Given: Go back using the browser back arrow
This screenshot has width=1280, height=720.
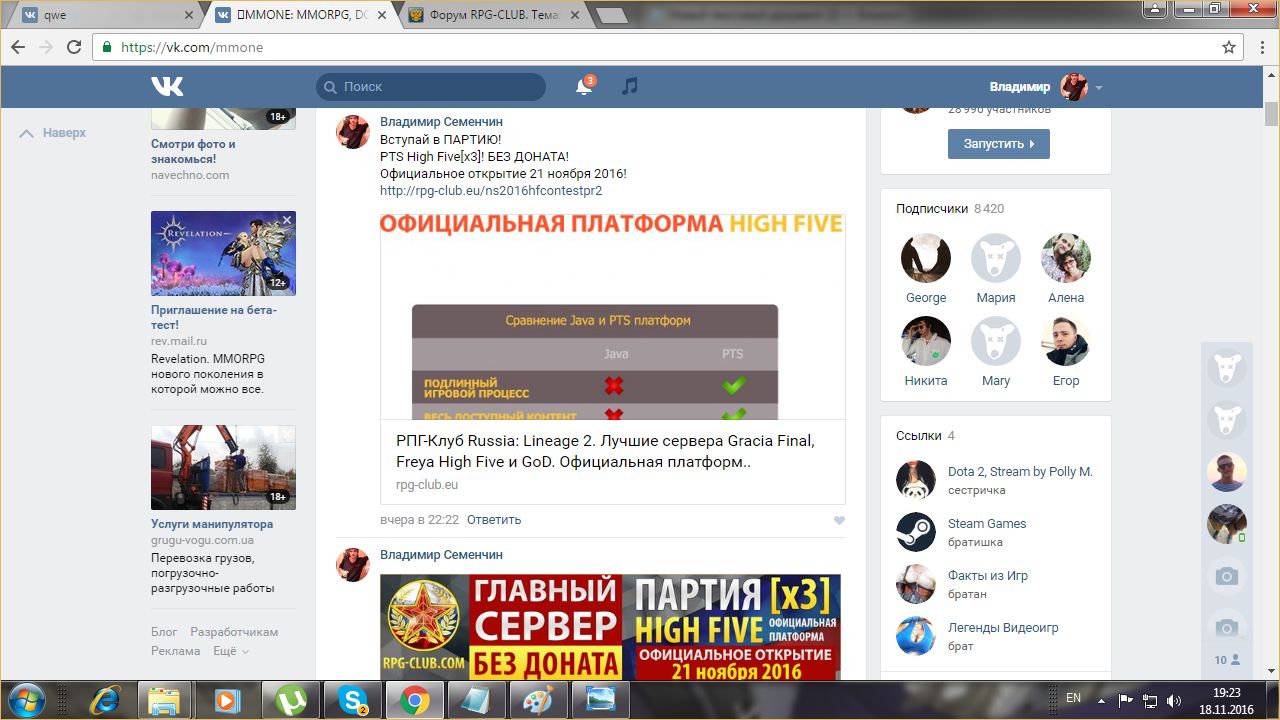Looking at the screenshot, I should coord(19,47).
